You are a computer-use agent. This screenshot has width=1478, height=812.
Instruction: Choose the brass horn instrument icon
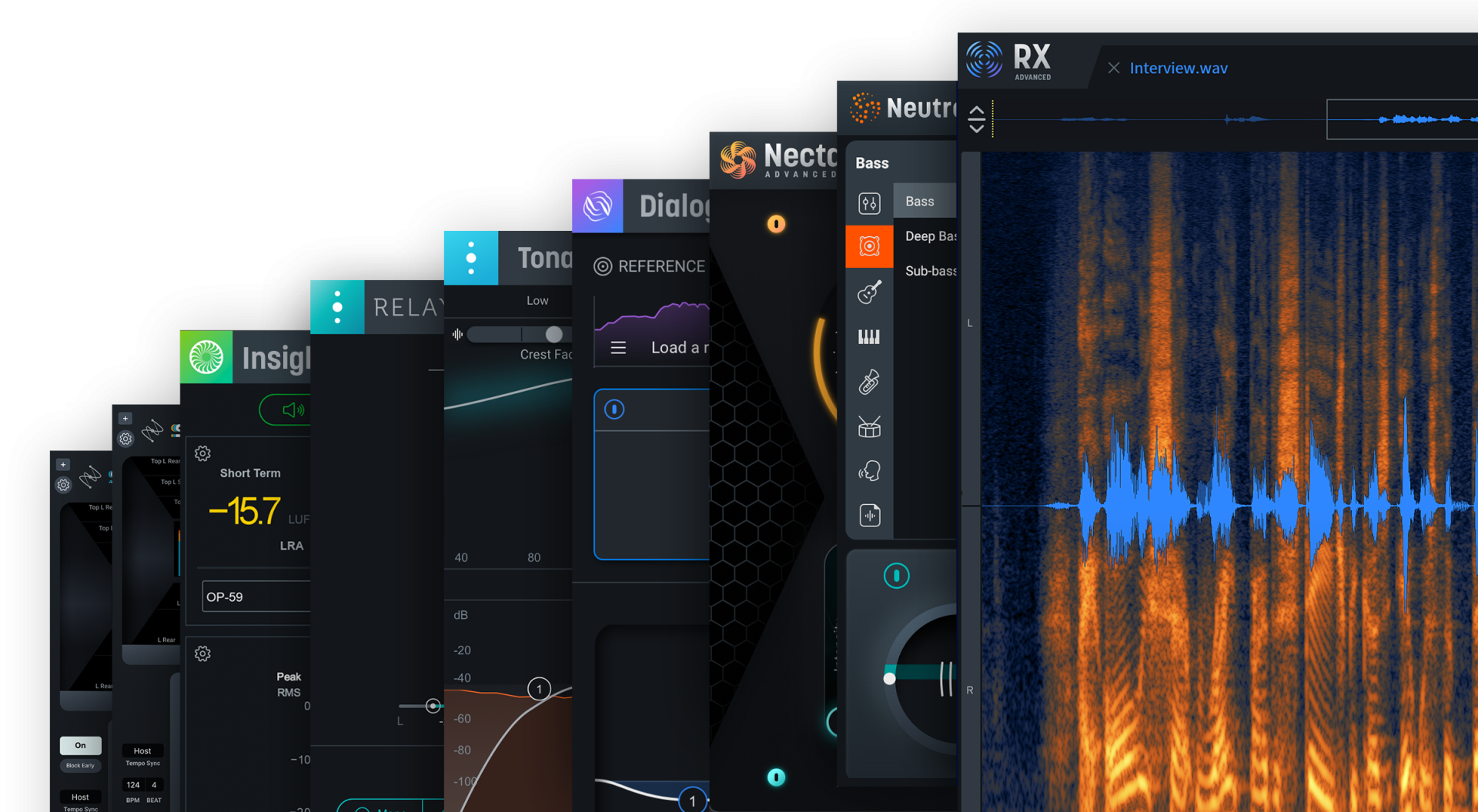(x=869, y=382)
